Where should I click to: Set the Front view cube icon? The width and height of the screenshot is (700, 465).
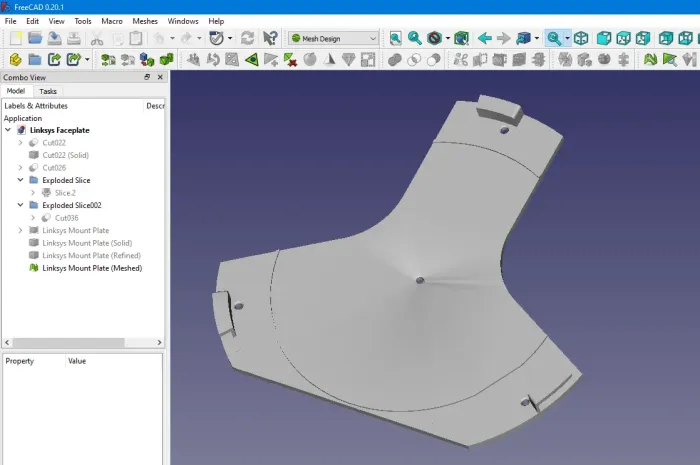pos(604,38)
